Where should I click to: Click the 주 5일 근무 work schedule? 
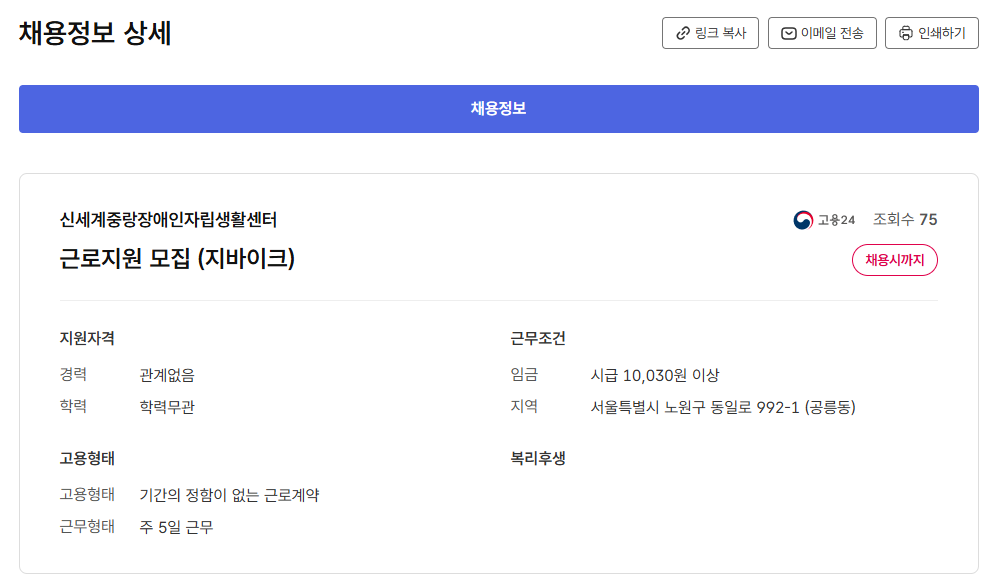[176, 527]
